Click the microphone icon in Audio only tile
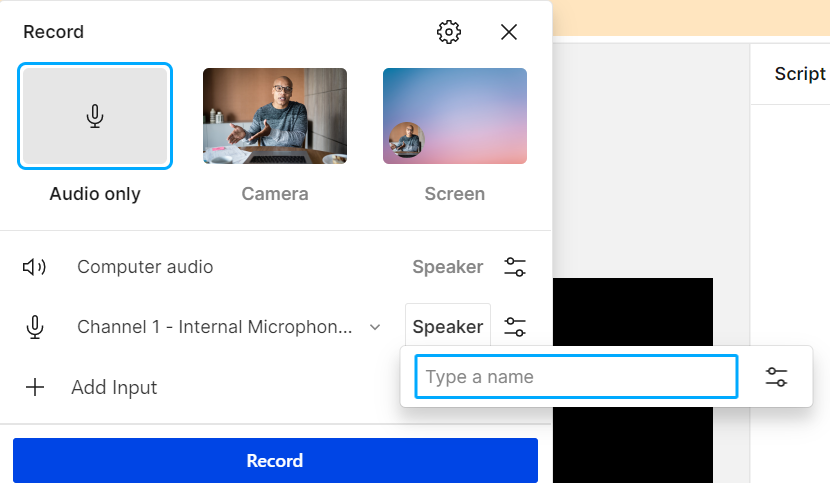The width and height of the screenshot is (830, 483). [x=95, y=116]
